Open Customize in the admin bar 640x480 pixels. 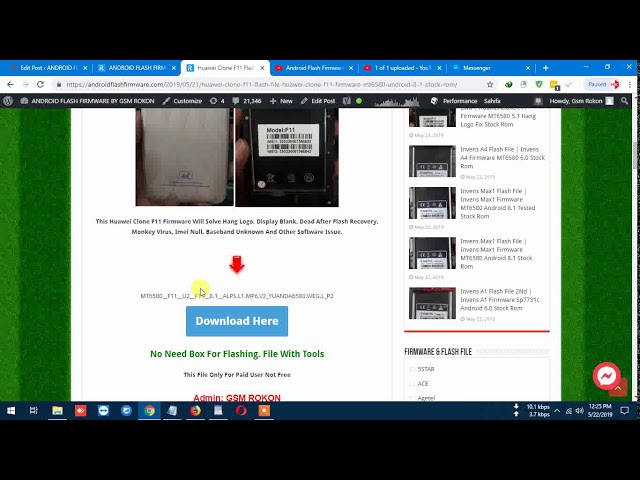tap(182, 101)
